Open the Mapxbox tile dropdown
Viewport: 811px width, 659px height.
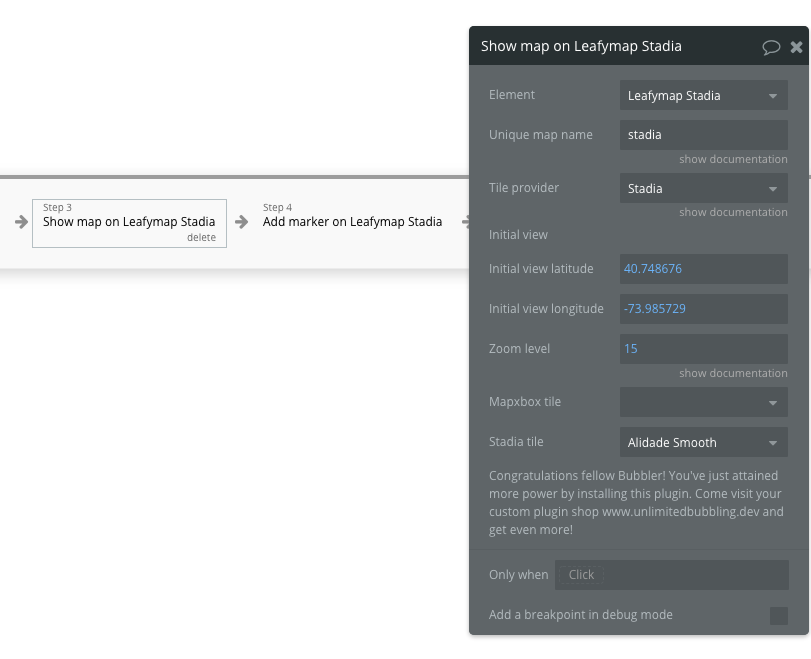tap(703, 402)
